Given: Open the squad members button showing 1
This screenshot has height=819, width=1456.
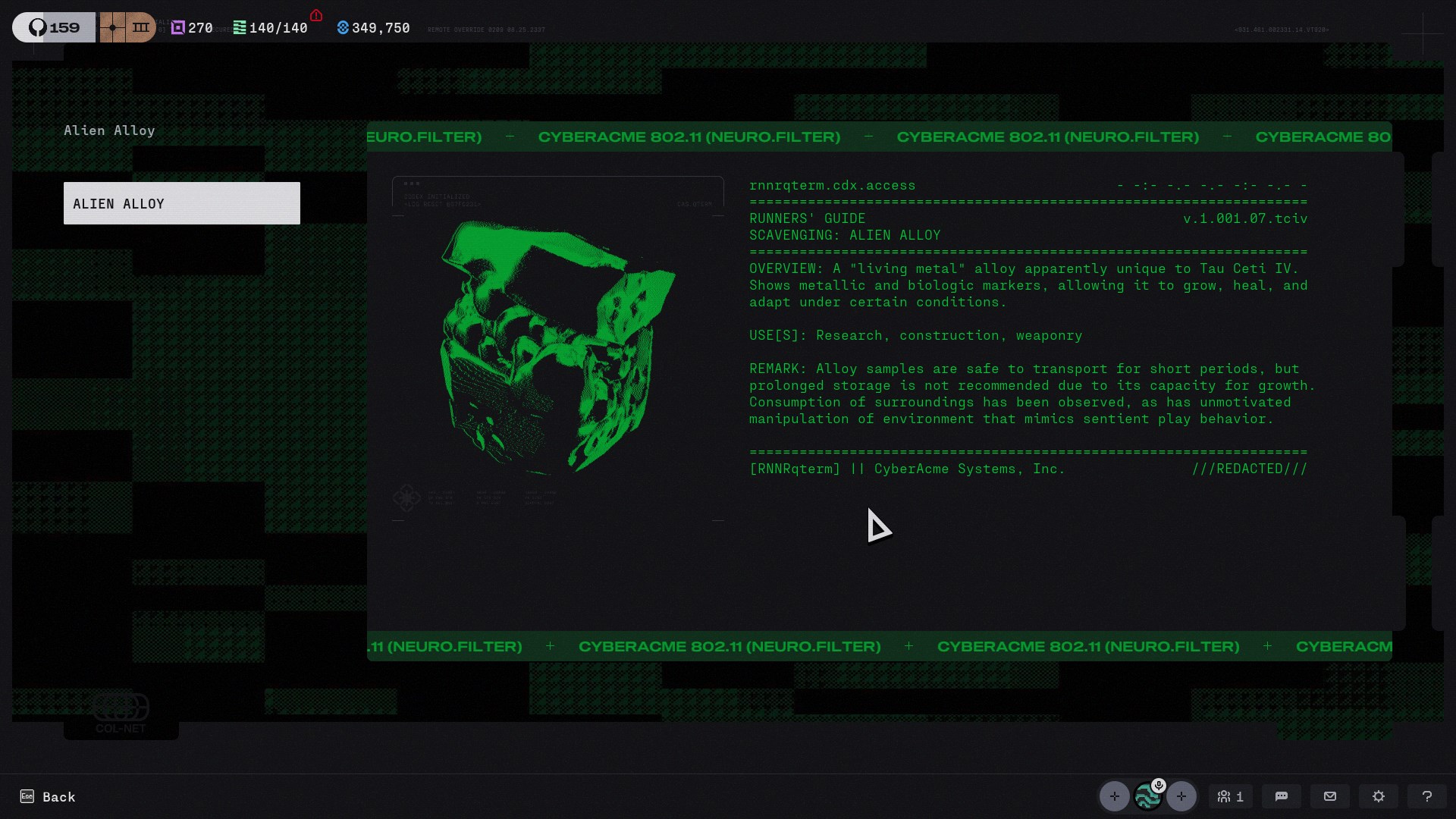Looking at the screenshot, I should pos(1231,796).
